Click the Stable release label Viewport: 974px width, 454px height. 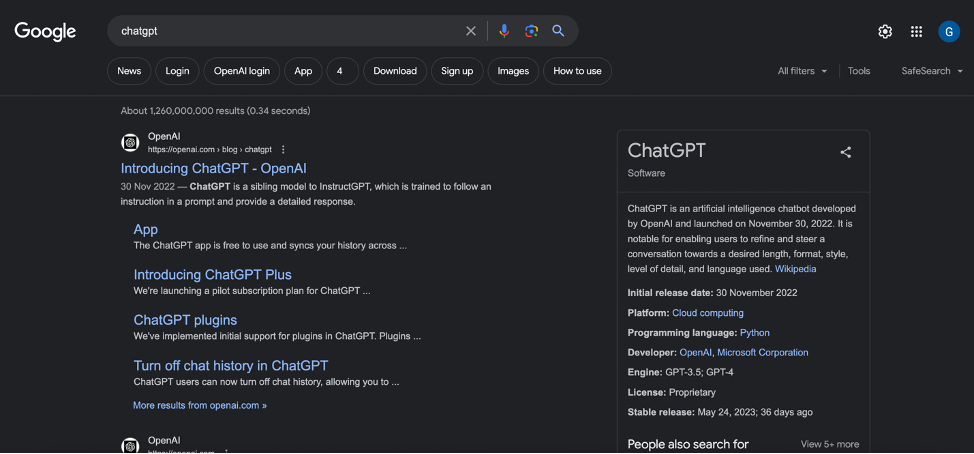(661, 412)
